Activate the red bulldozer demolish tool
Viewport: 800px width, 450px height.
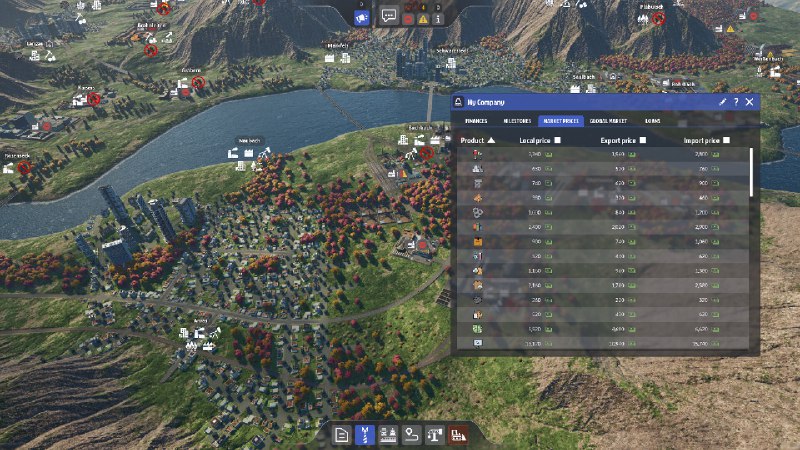(x=459, y=435)
